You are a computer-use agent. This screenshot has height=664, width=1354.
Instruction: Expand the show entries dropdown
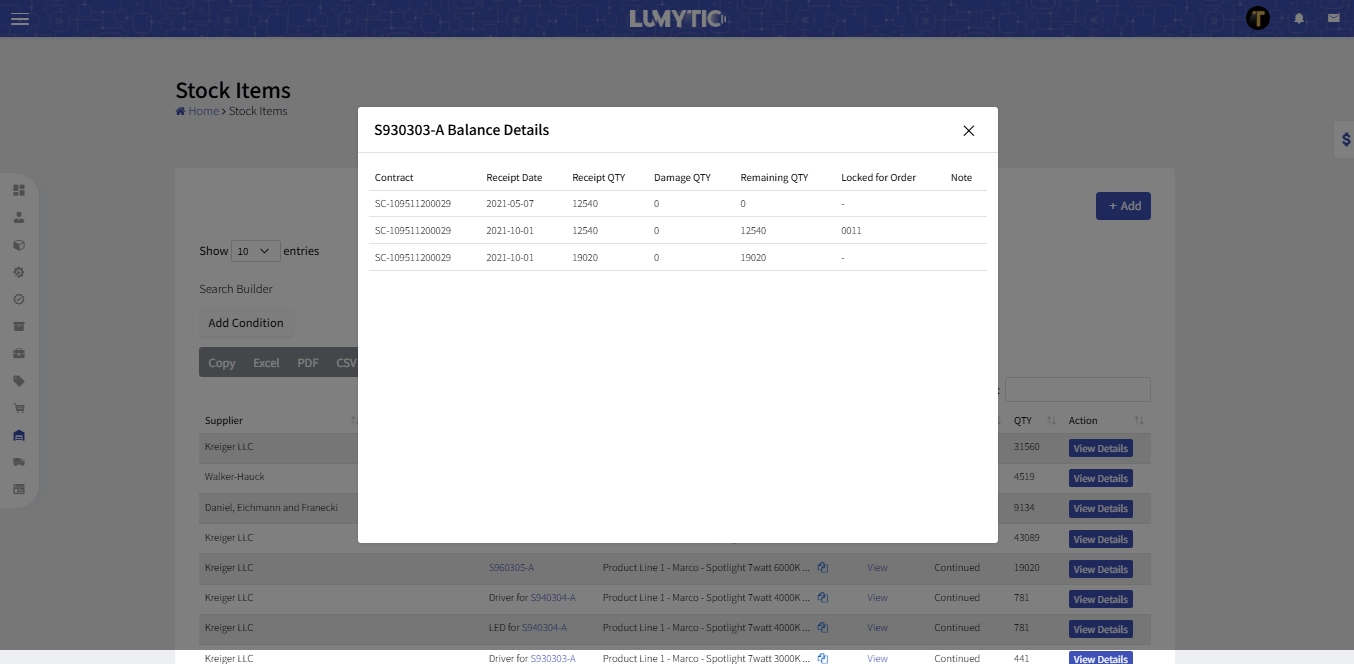255,252
